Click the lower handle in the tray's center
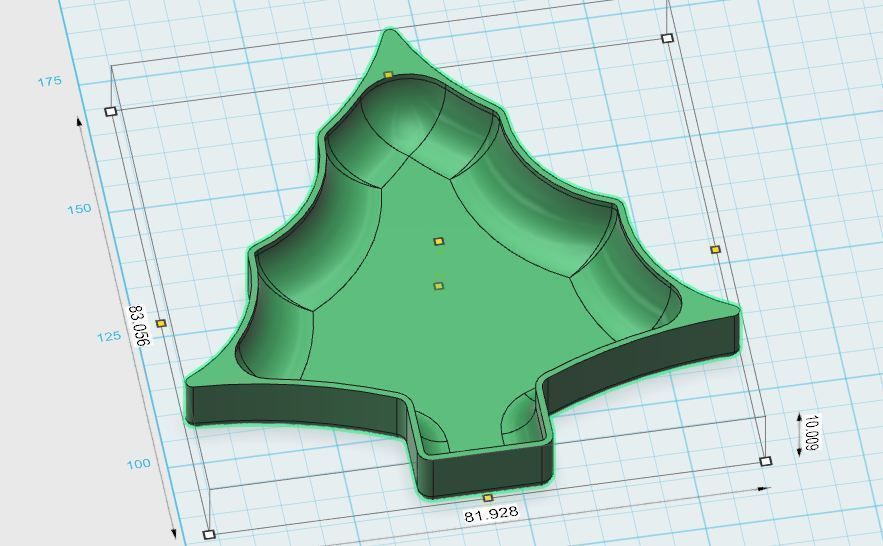The image size is (883, 546). (439, 286)
